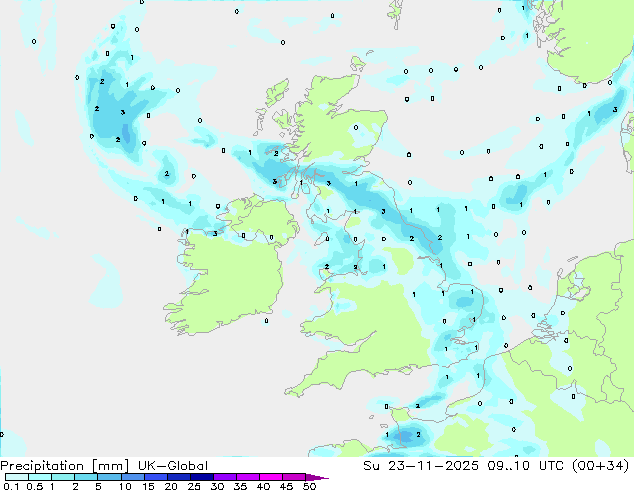Select the 2–5 mm legend color swatch
Image resolution: width=634 pixels, height=490 pixels.
[x=86, y=477]
